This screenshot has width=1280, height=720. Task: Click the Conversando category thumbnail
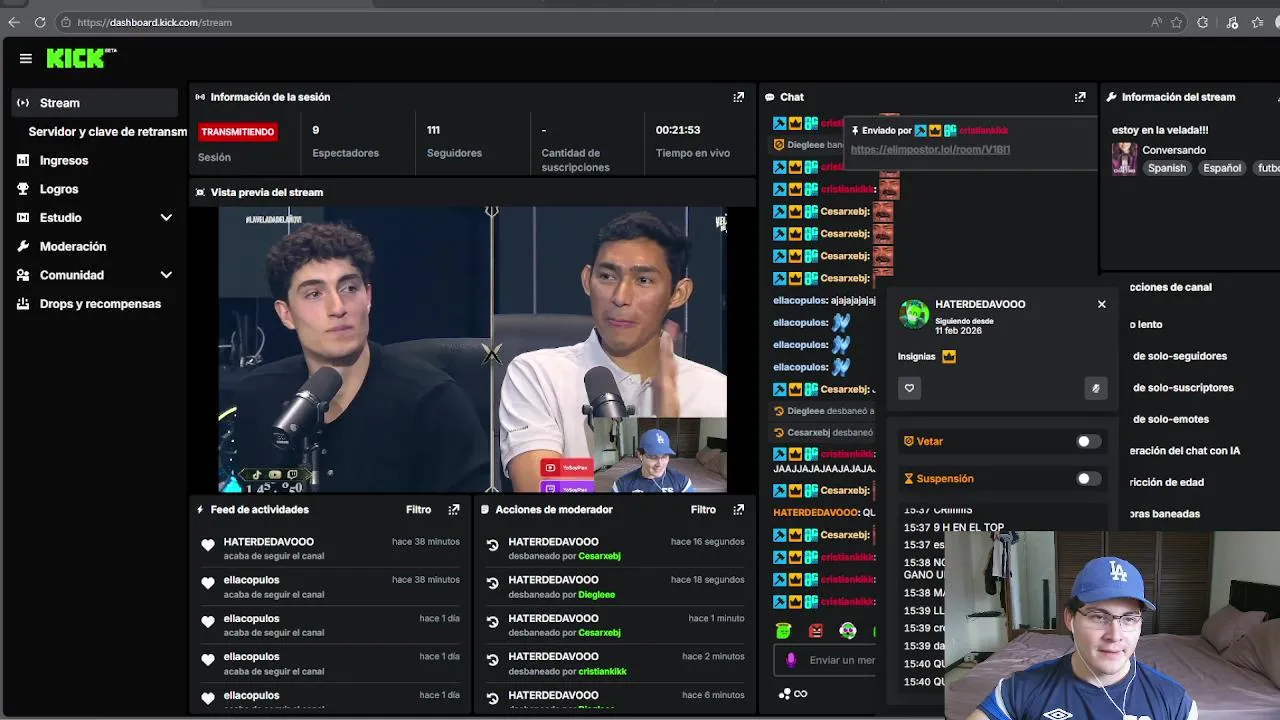[x=1125, y=159]
